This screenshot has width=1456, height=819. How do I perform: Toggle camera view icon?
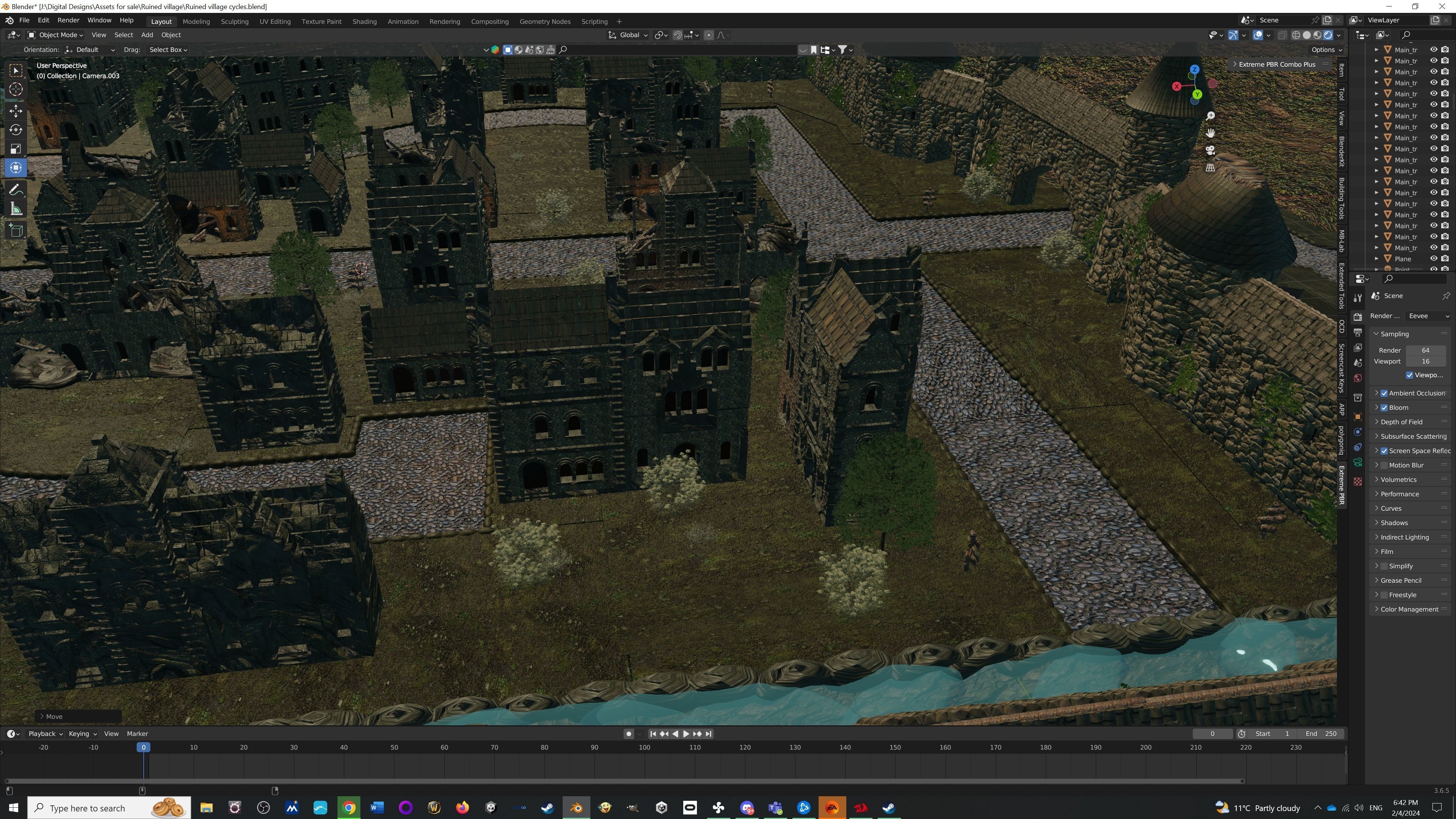(1210, 151)
